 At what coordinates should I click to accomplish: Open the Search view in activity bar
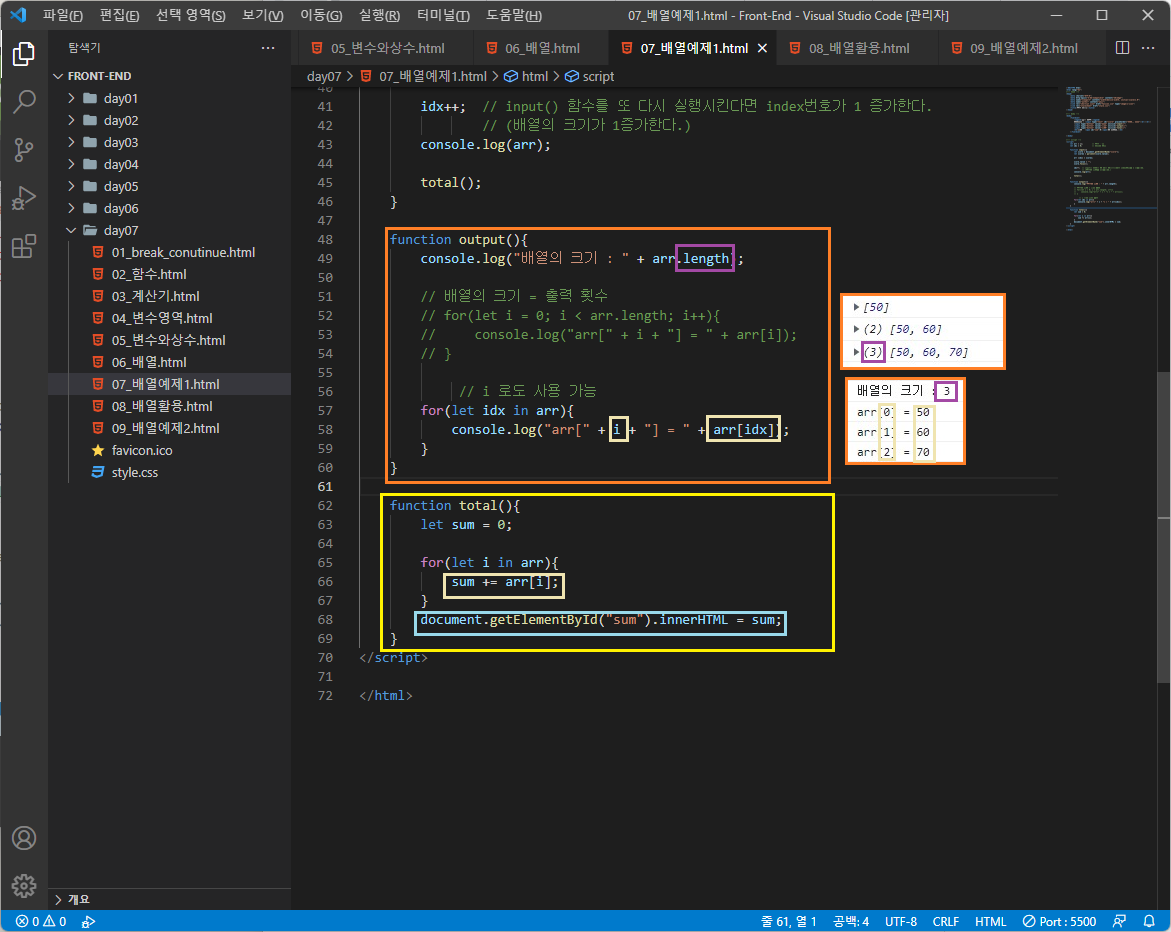(24, 102)
